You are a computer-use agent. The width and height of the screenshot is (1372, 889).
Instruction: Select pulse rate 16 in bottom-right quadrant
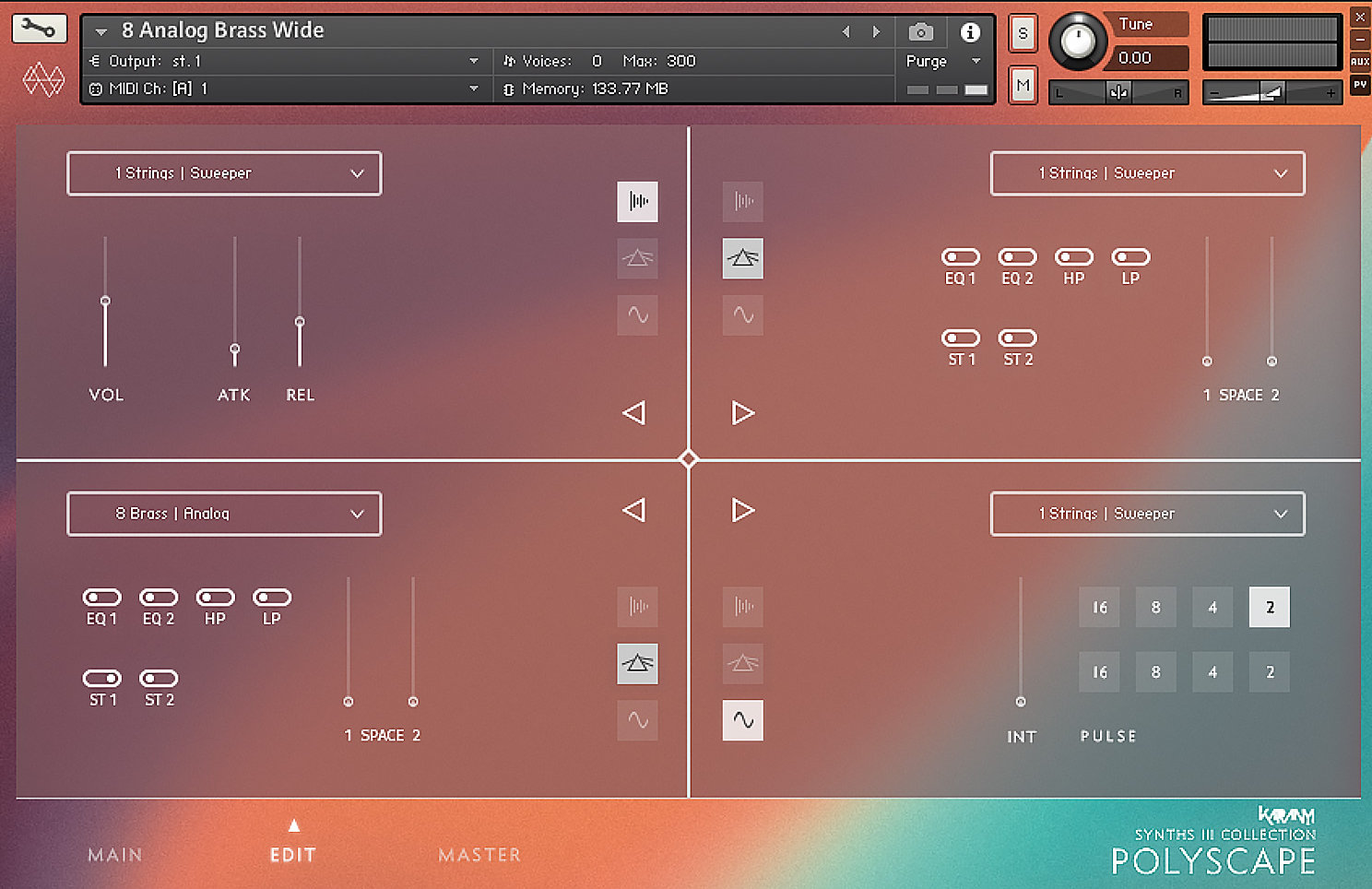pos(1099,607)
